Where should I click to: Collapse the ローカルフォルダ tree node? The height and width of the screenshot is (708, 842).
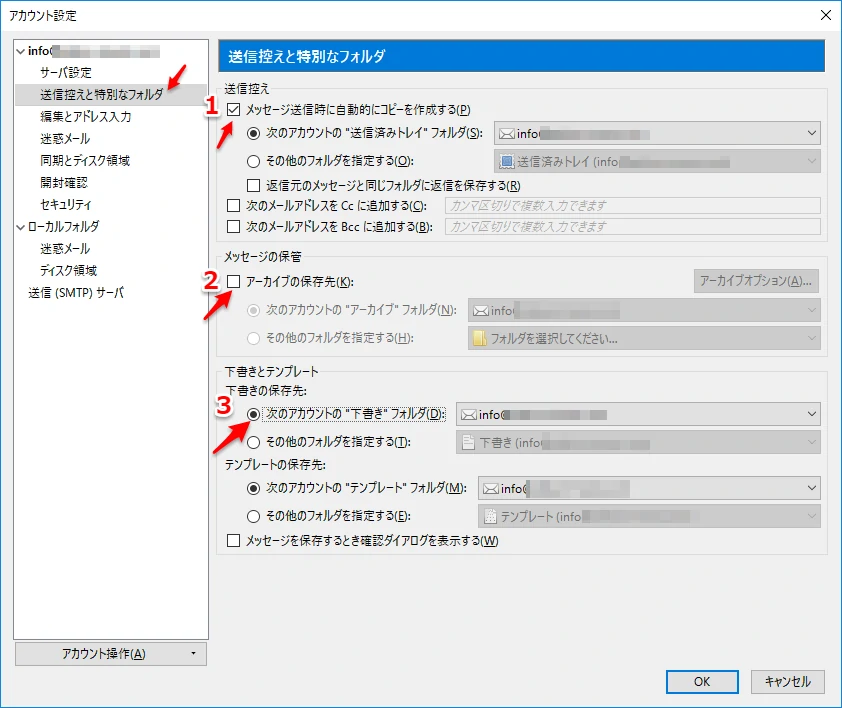click(21, 227)
